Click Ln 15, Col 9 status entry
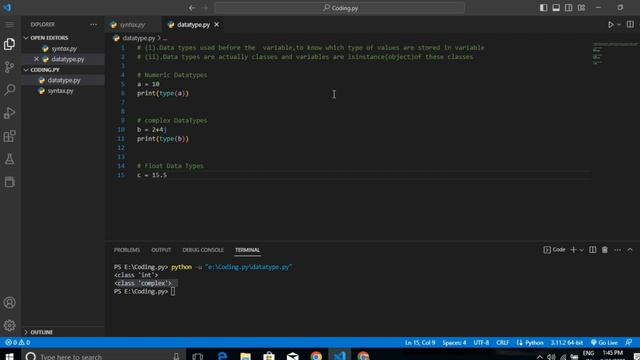The height and width of the screenshot is (360, 640). [x=420, y=342]
